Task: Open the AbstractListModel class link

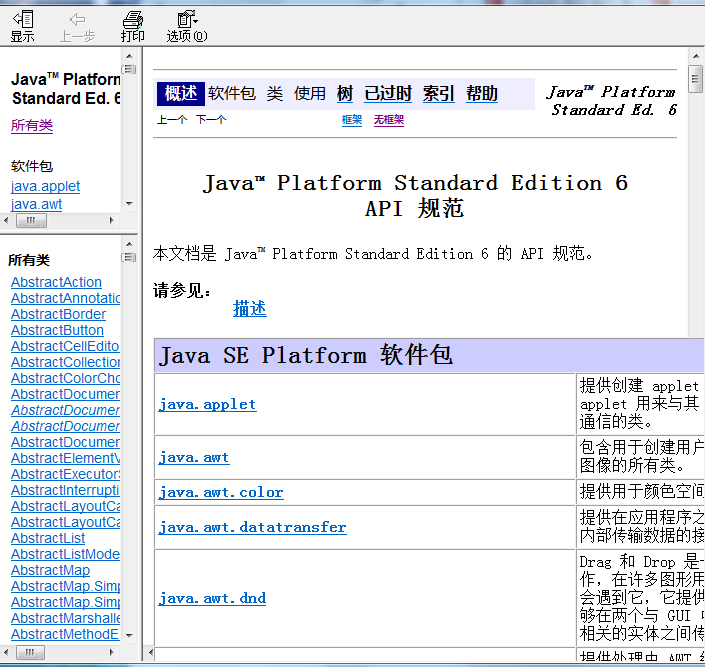Action: (65, 554)
